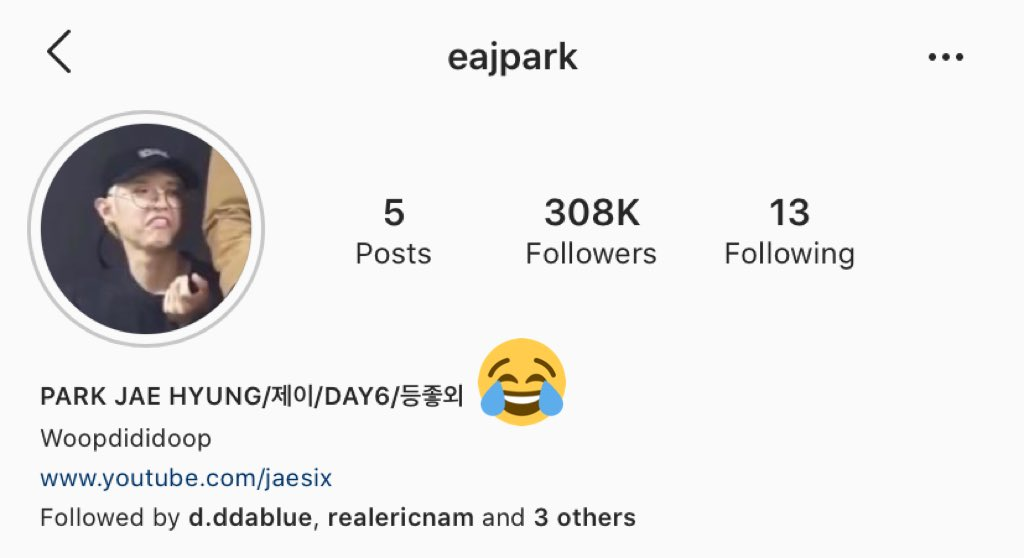Select the PARK JAE HYUNG display name

[150, 397]
